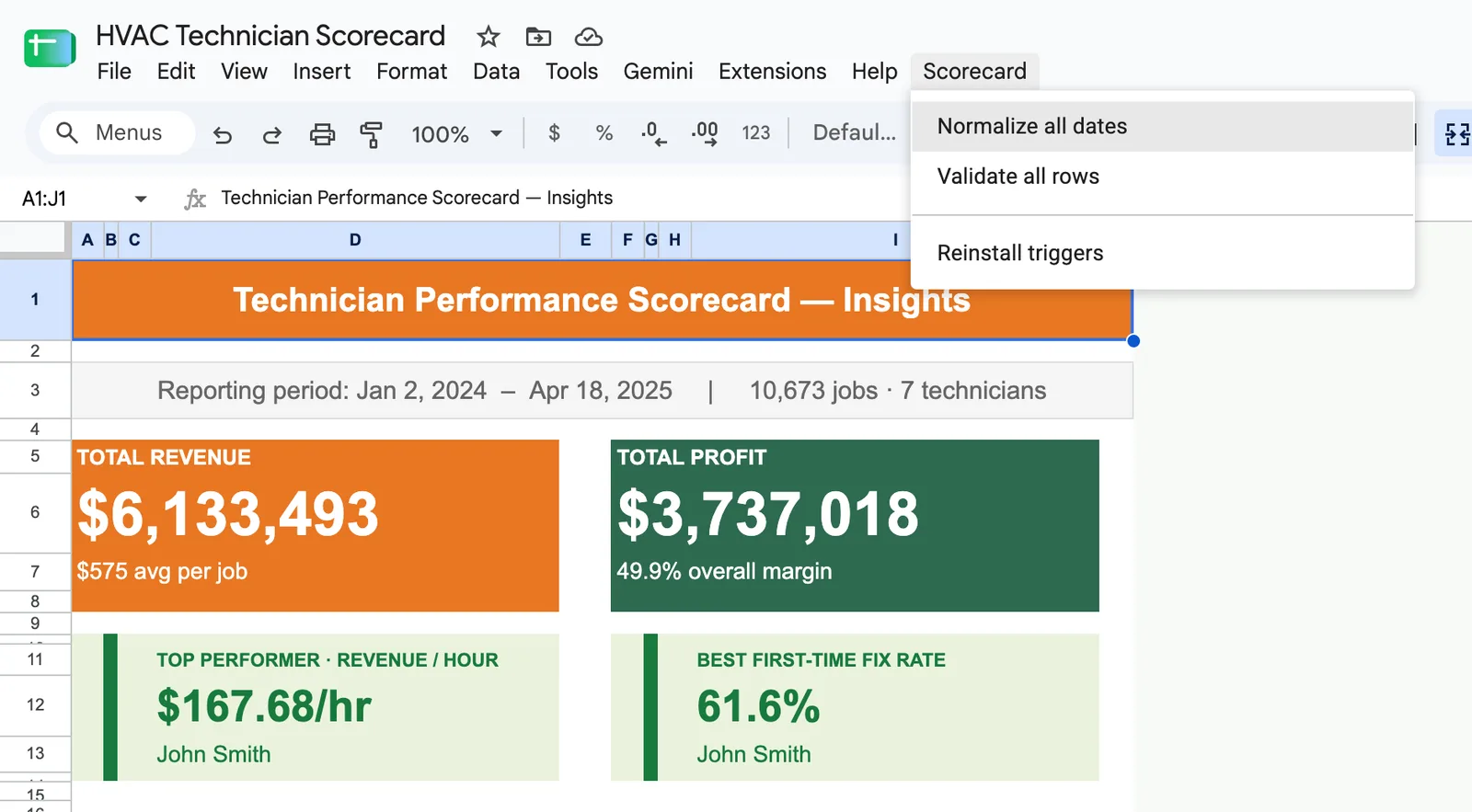Choose Validate all rows
The width and height of the screenshot is (1472, 812).
(1162, 177)
